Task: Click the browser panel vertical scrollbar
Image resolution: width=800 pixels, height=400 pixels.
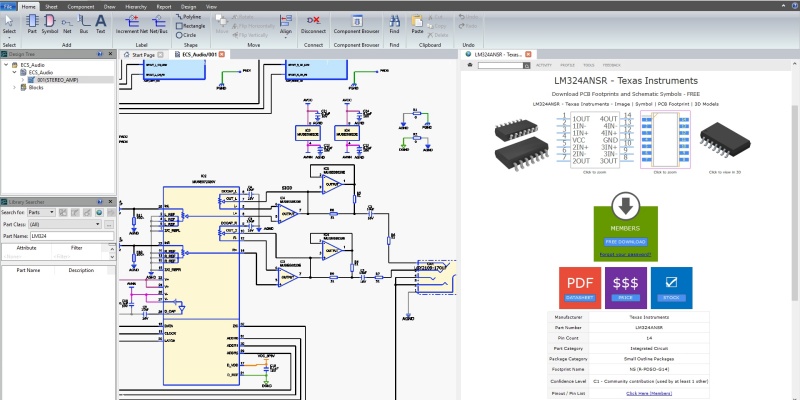Action: (795, 204)
